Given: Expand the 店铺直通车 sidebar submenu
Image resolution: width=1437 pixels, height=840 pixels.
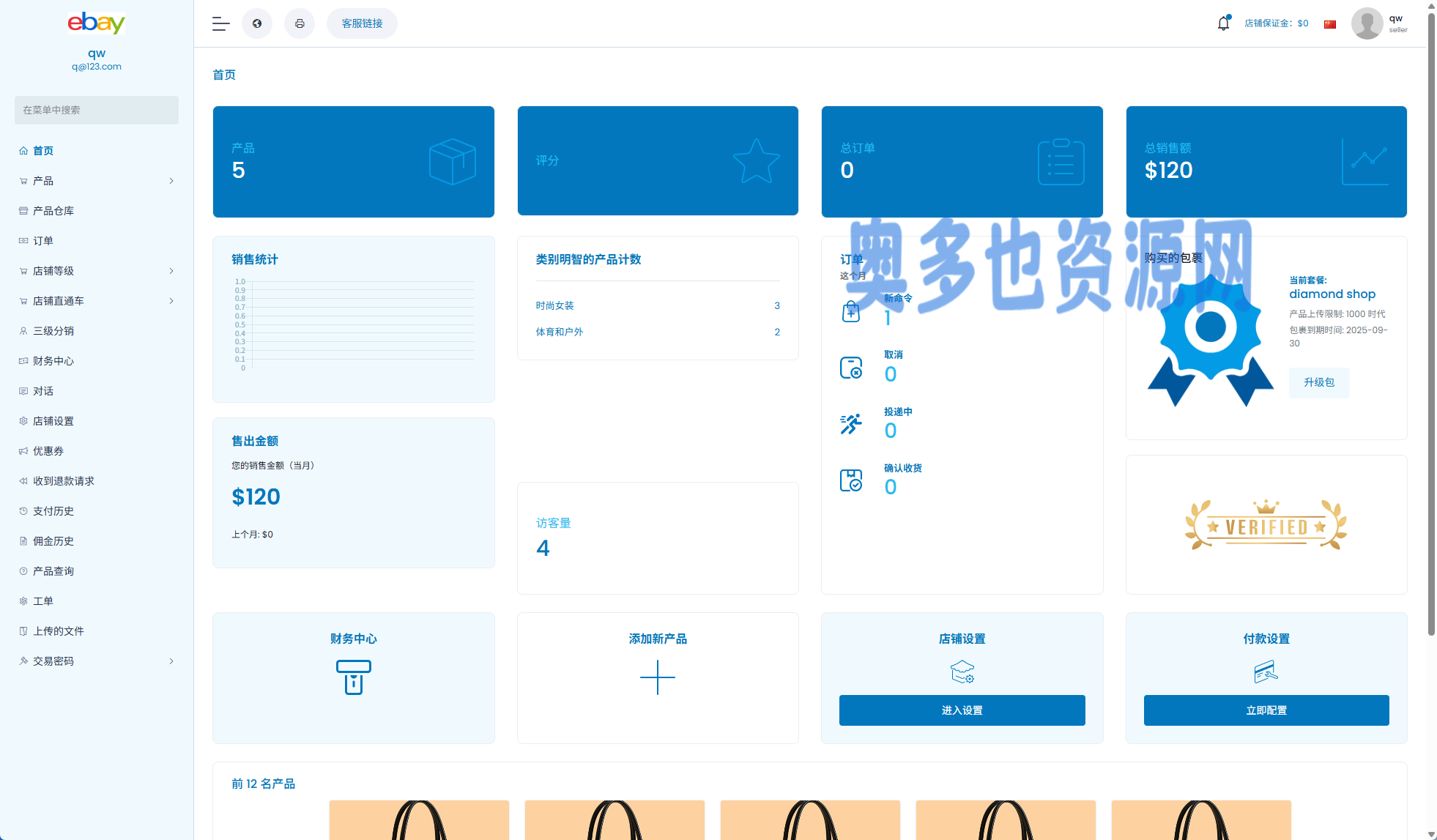Looking at the screenshot, I should (171, 301).
